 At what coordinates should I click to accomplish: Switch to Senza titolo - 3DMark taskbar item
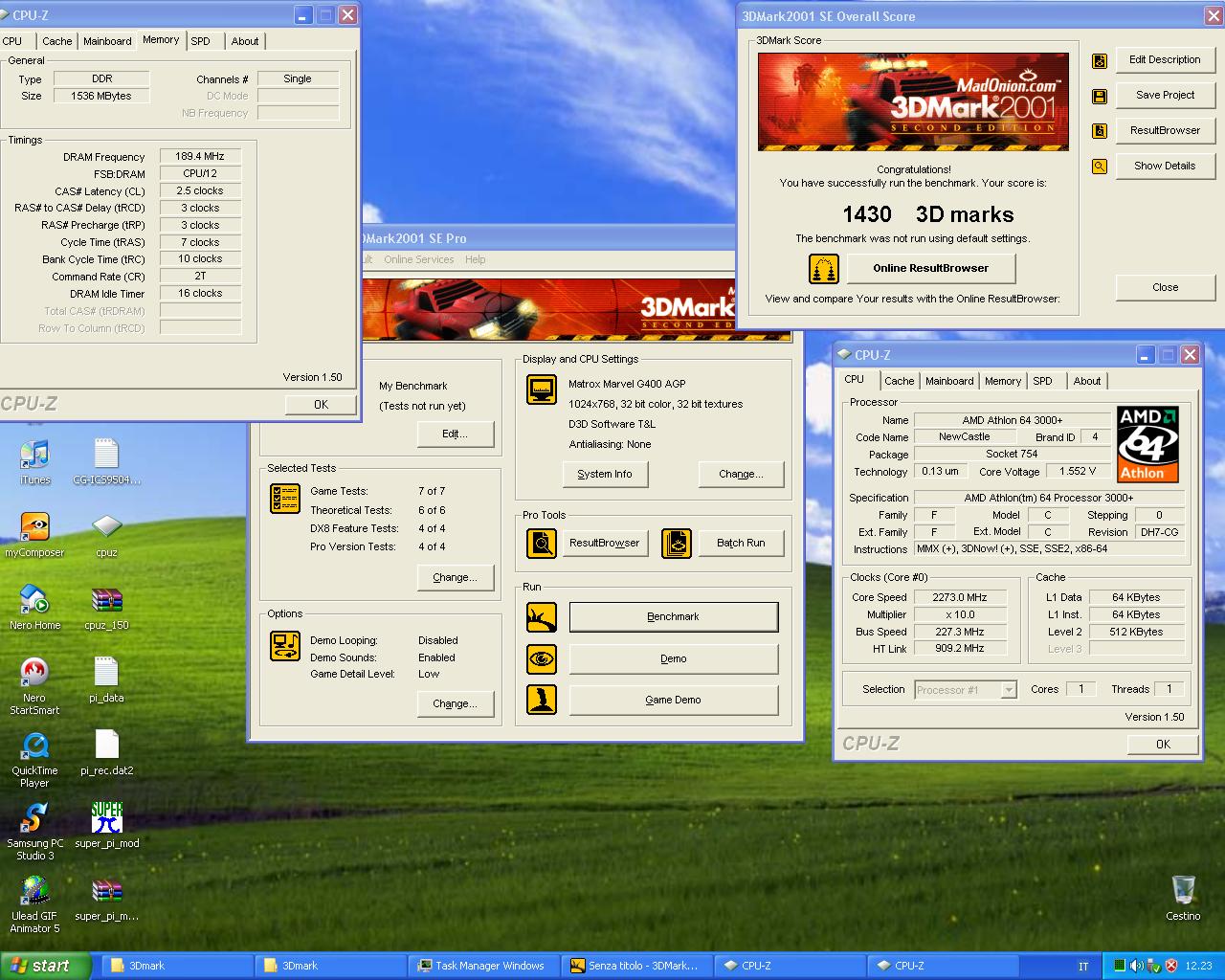(x=636, y=966)
